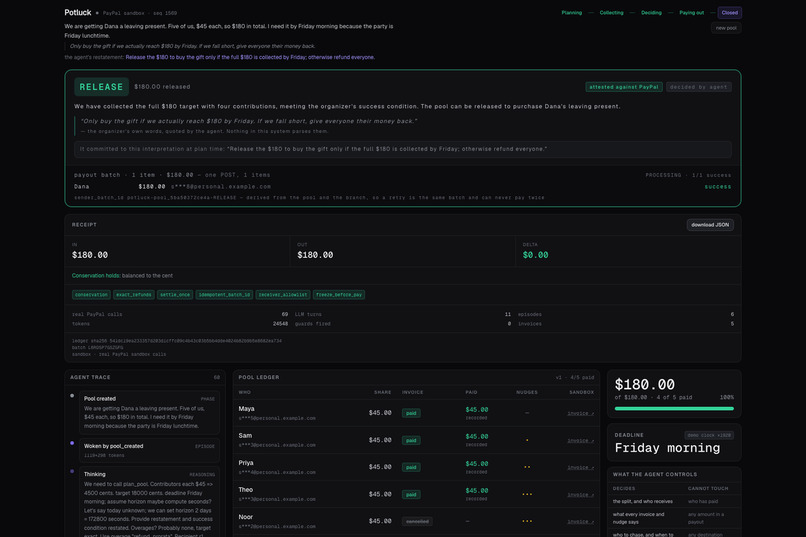This screenshot has width=806, height=537.
Task: Click the conservation guard tag
Action: (91, 295)
